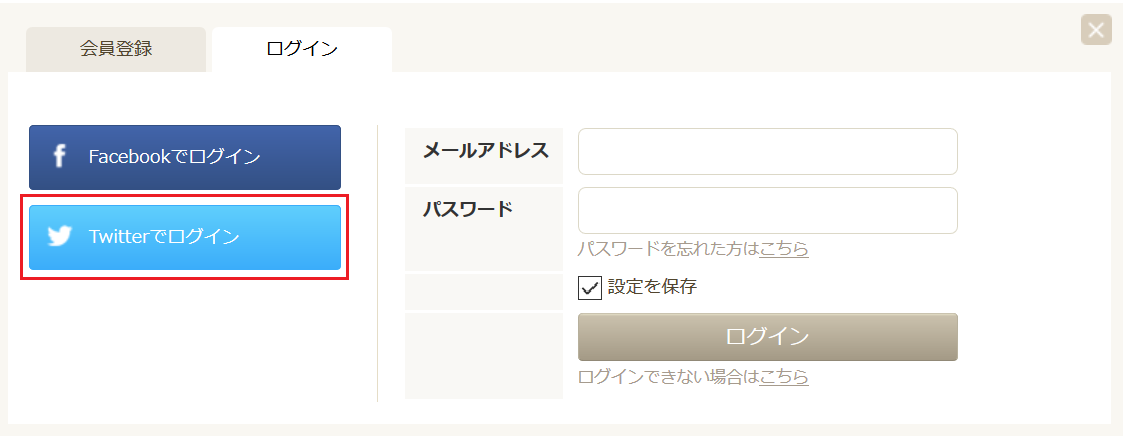Screen dimensions: 1128x441
Task: Click the empty label cell beside the ログイン button
Action: click(484, 355)
